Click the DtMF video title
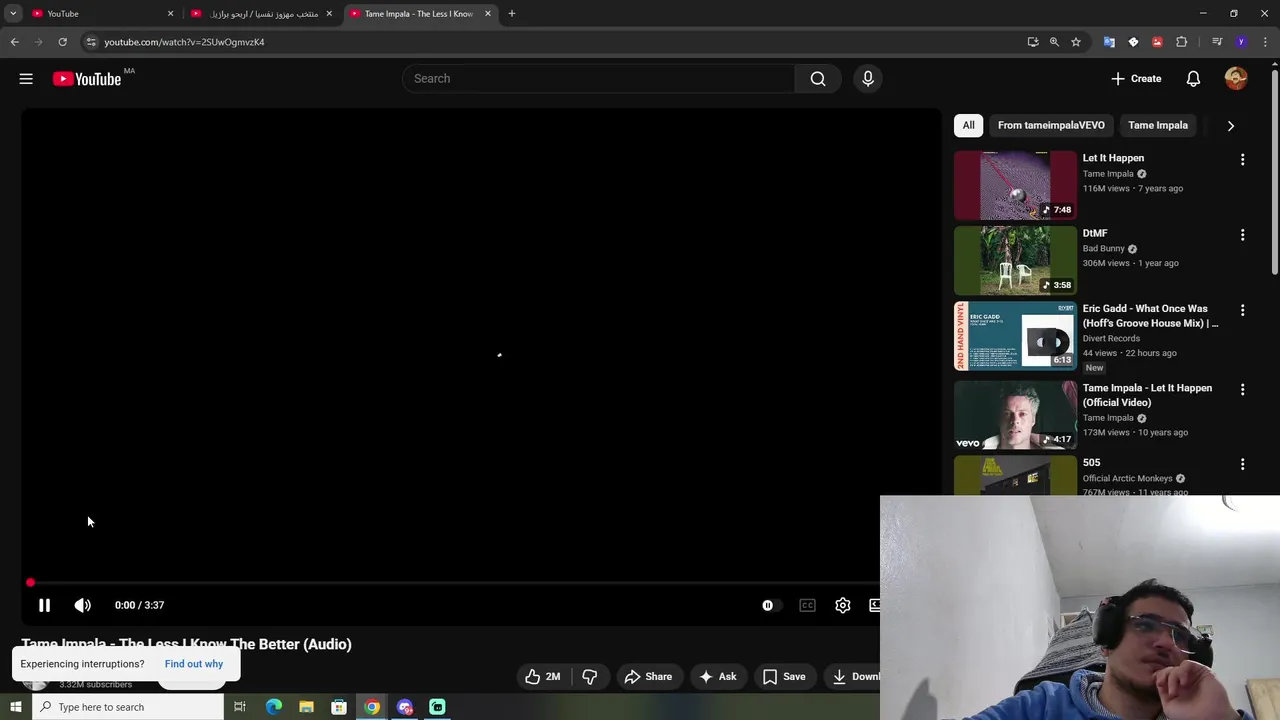 (x=1095, y=233)
